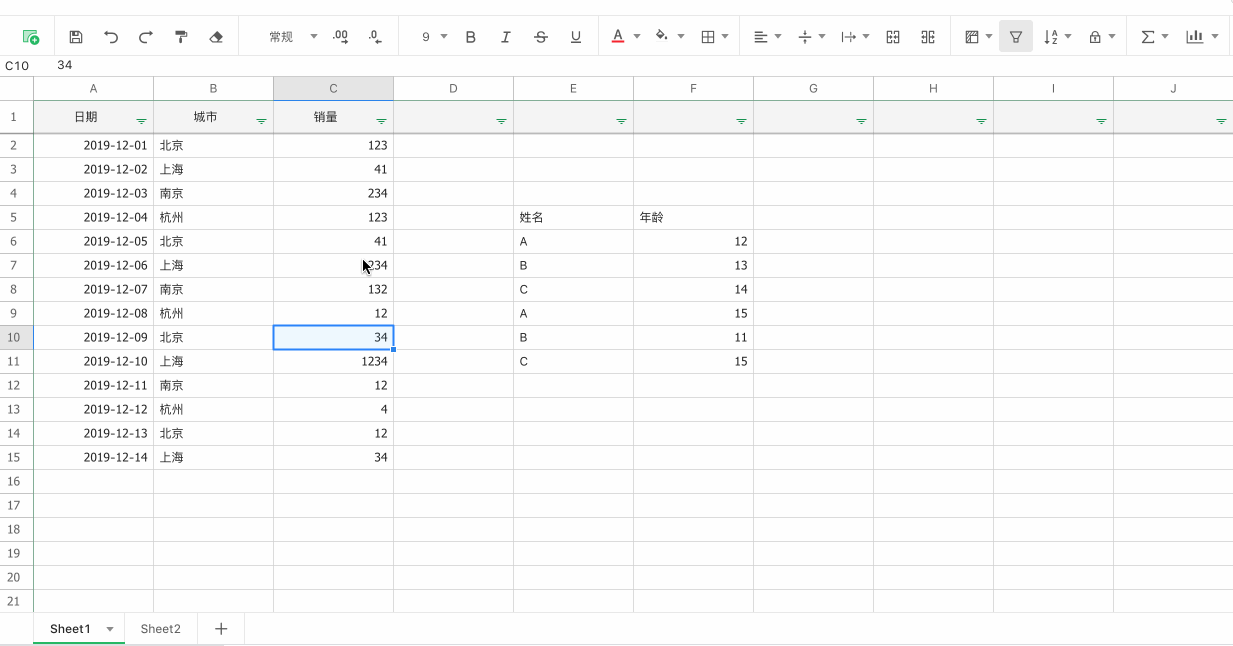
Task: Decrease decimal places
Action: tap(375, 37)
